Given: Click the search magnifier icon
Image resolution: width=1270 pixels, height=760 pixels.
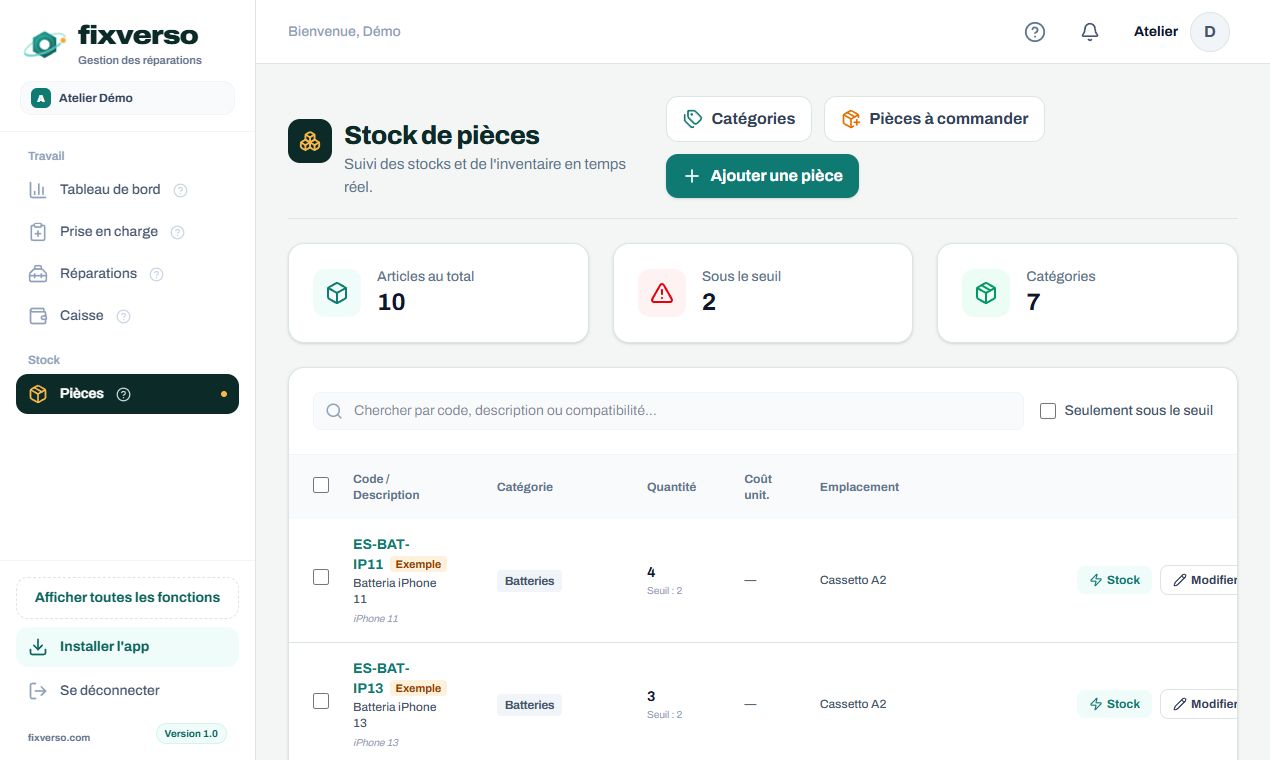Looking at the screenshot, I should (334, 411).
